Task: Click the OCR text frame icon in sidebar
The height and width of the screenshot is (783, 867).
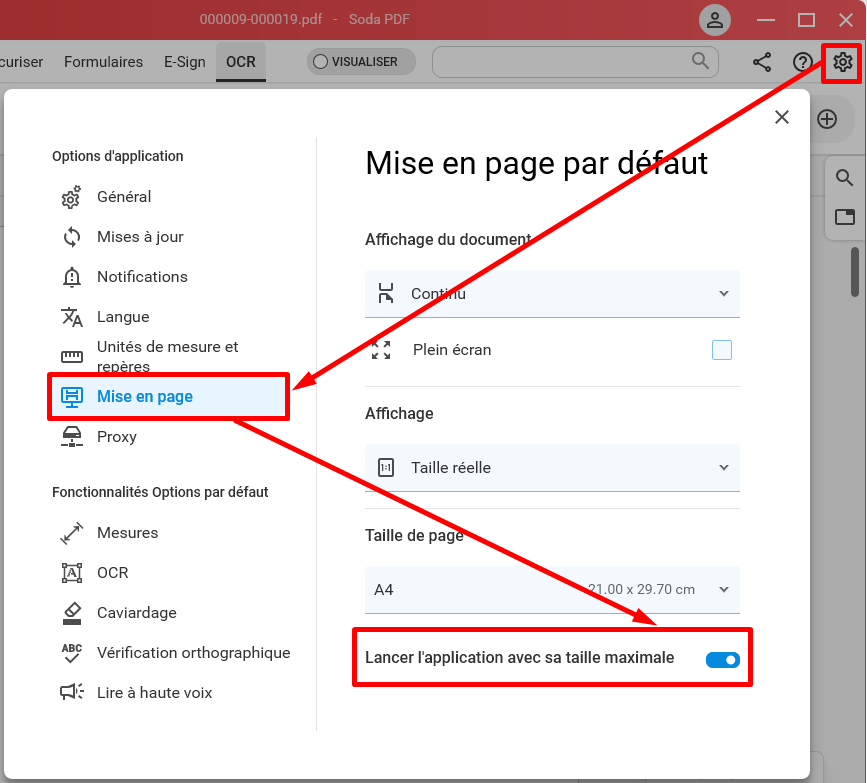Action: (x=71, y=573)
